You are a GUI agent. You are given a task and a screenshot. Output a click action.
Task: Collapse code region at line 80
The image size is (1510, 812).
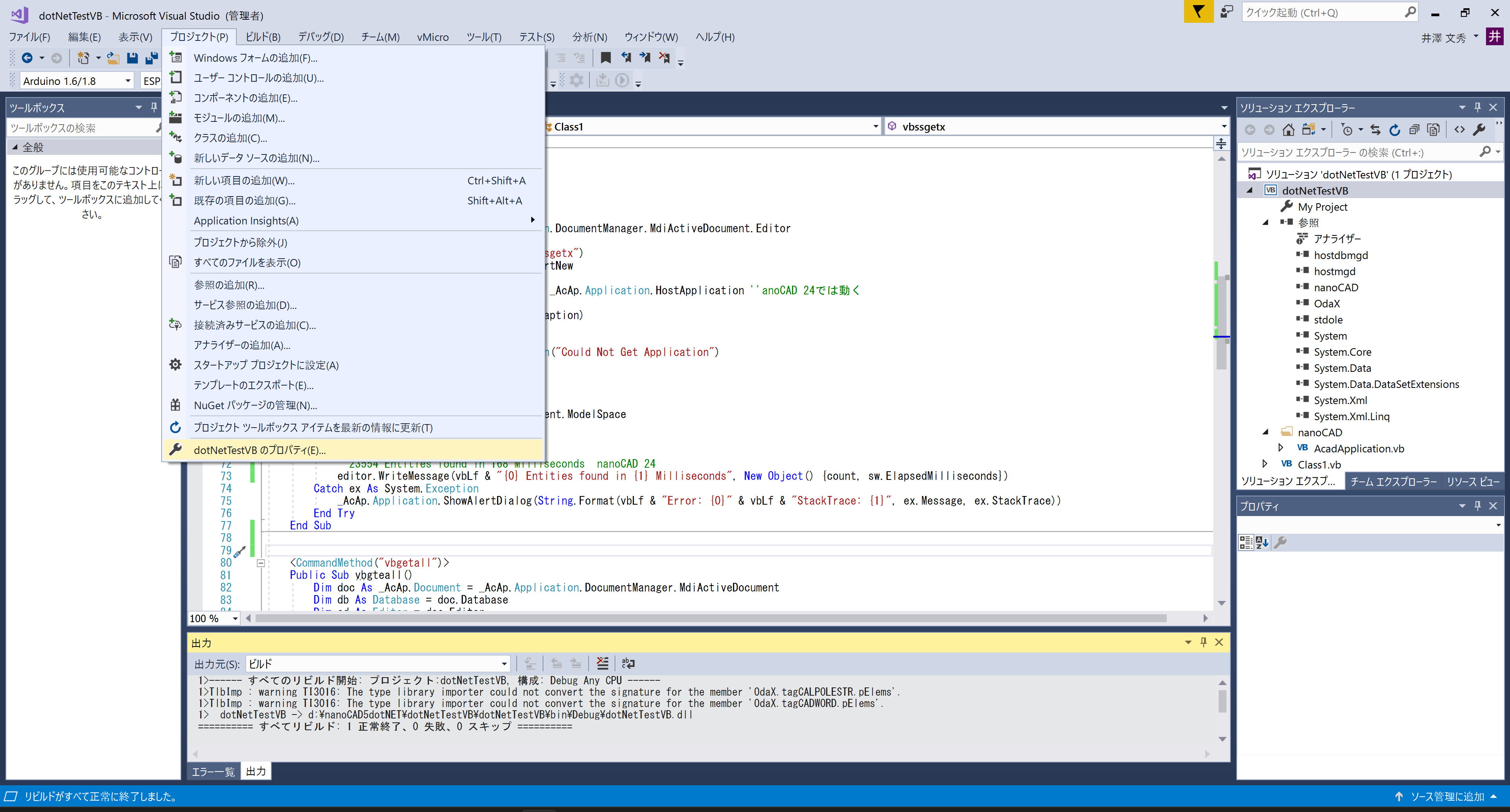[x=261, y=563]
